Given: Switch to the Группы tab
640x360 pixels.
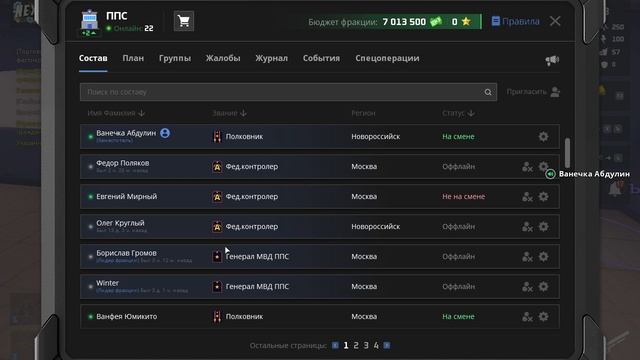Looking at the screenshot, I should [175, 58].
